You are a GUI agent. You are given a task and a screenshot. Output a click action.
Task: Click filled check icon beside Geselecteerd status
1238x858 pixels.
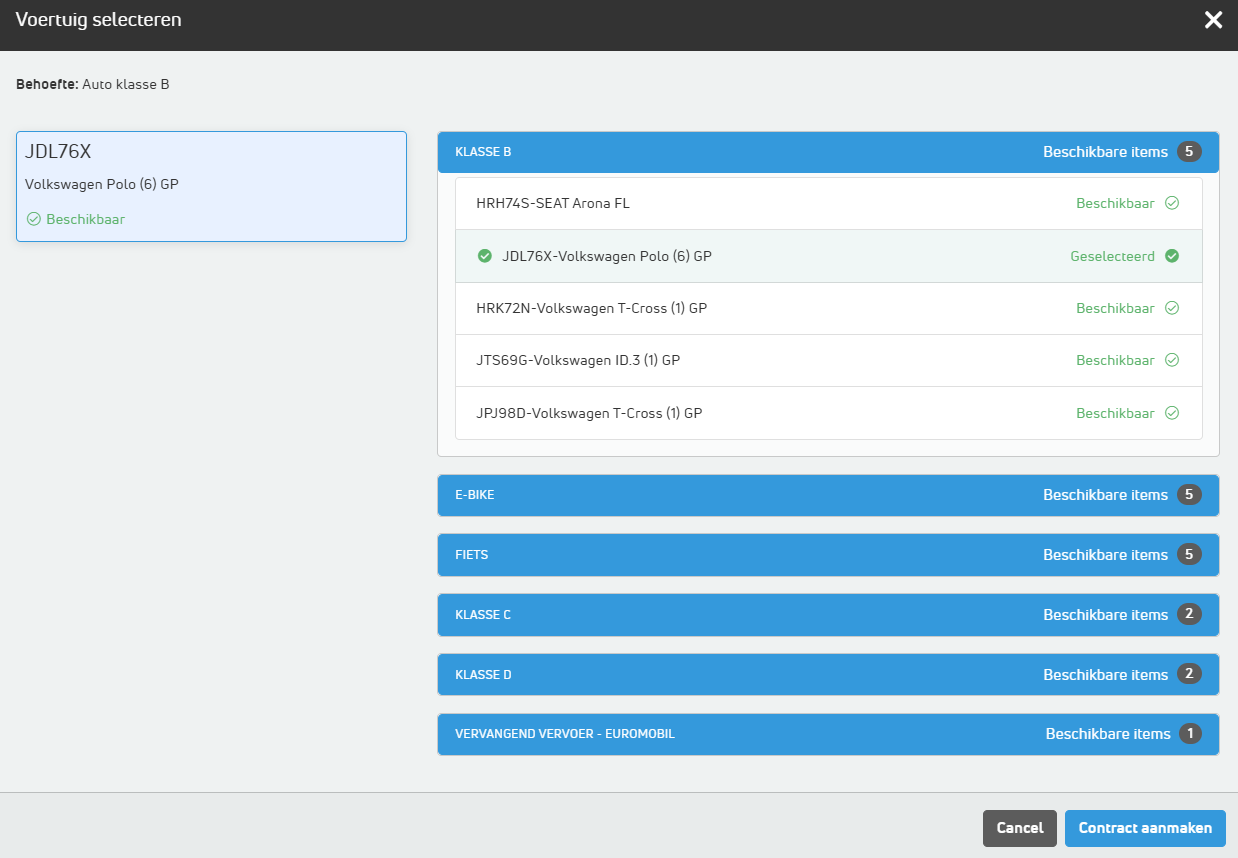(1172, 256)
